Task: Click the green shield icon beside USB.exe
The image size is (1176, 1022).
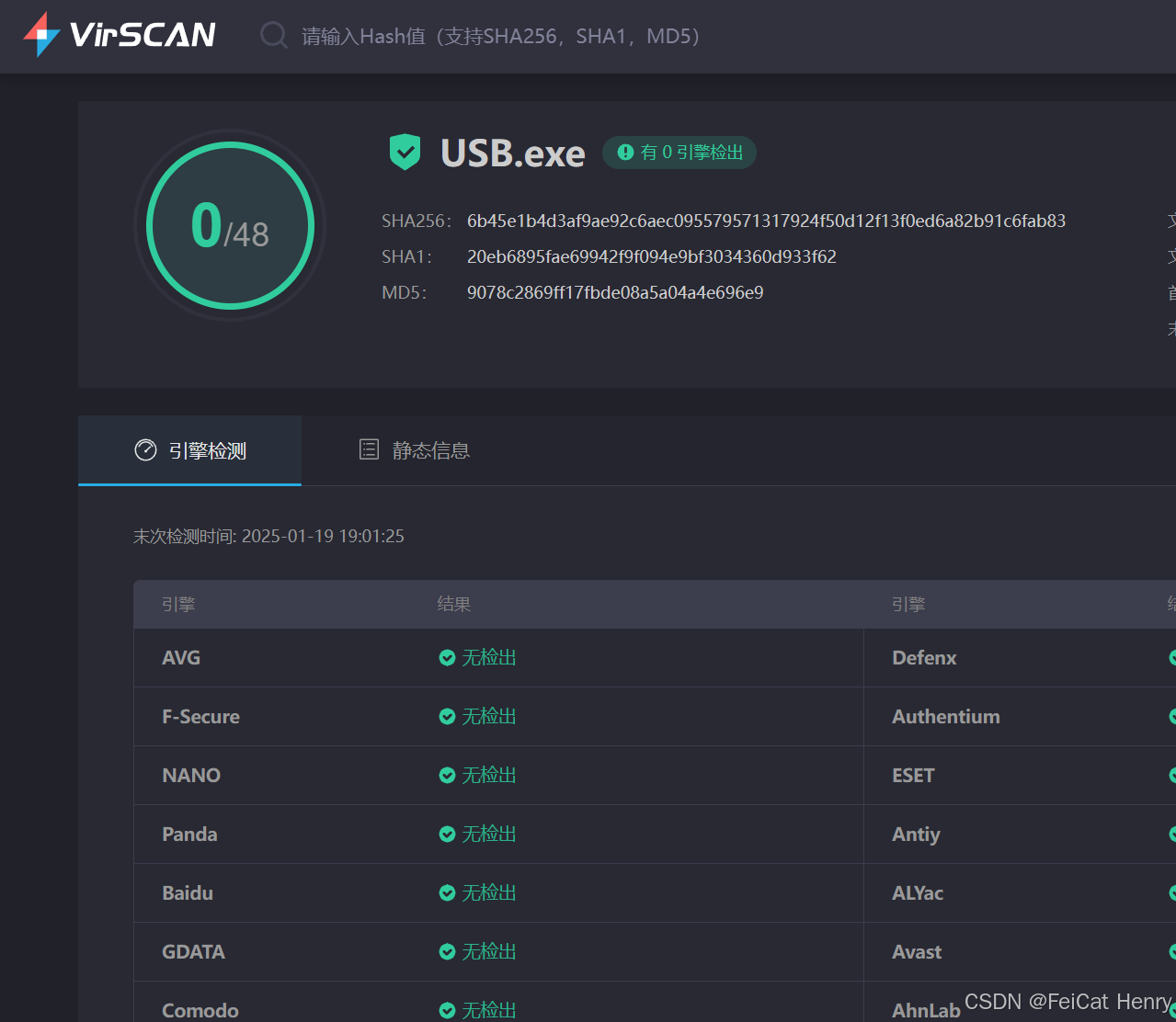Action: [x=405, y=152]
